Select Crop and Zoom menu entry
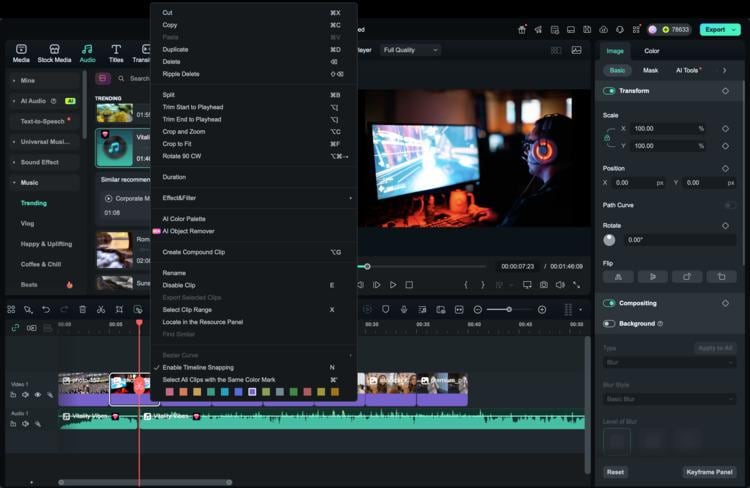 tap(254, 132)
